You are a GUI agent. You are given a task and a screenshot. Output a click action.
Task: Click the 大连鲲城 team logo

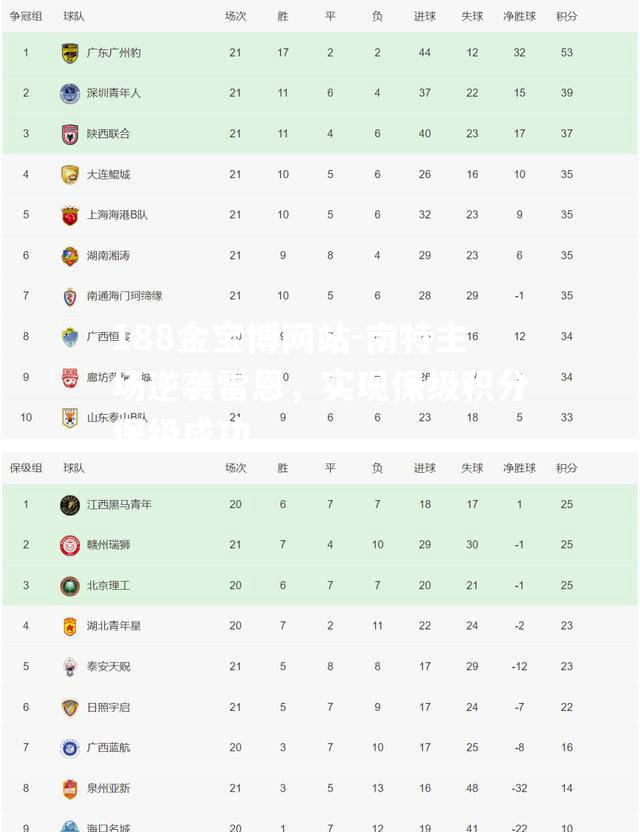click(x=70, y=175)
